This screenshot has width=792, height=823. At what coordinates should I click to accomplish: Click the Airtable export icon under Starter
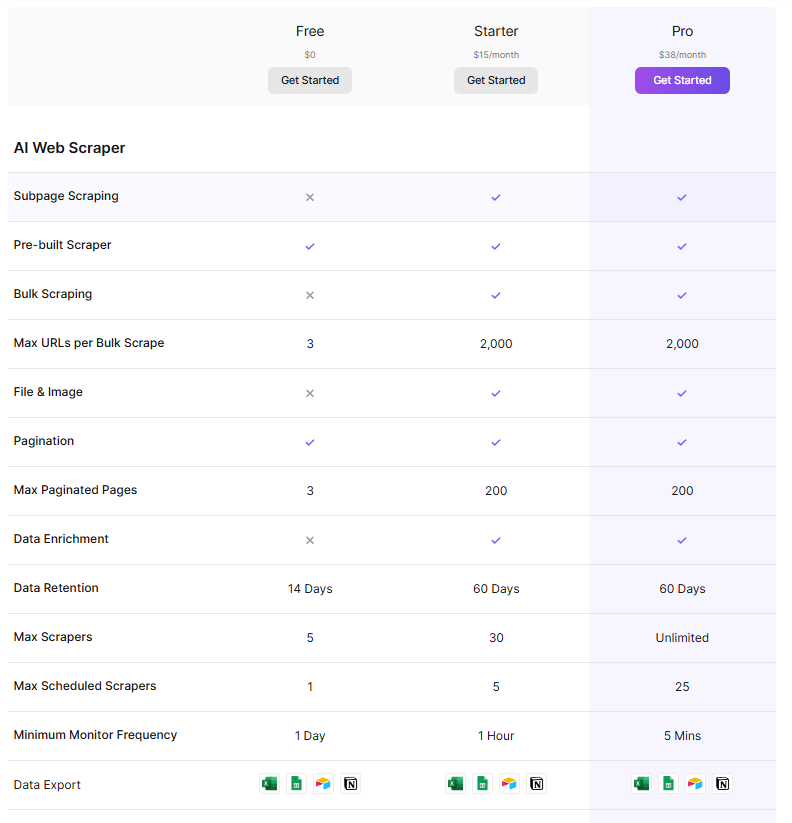coord(509,784)
